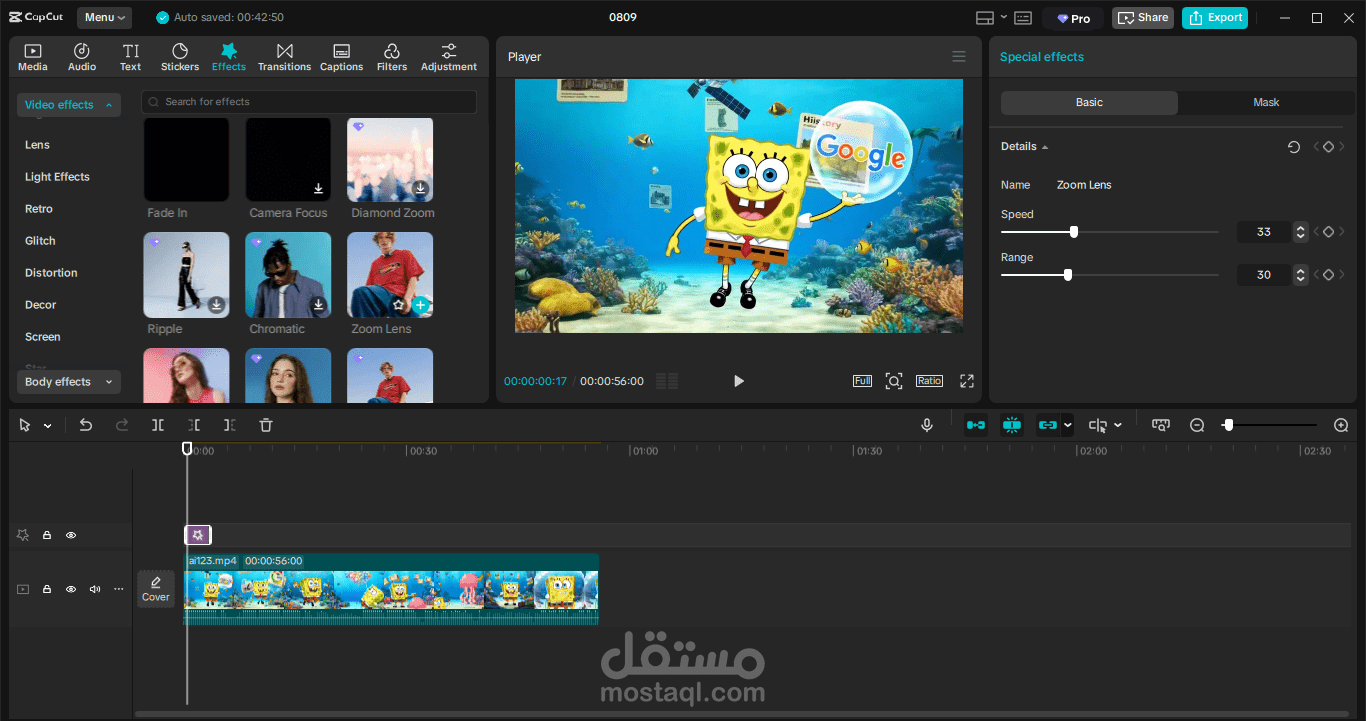Split the clip at the playhead
Screen dimensions: 1366x721
pos(158,425)
